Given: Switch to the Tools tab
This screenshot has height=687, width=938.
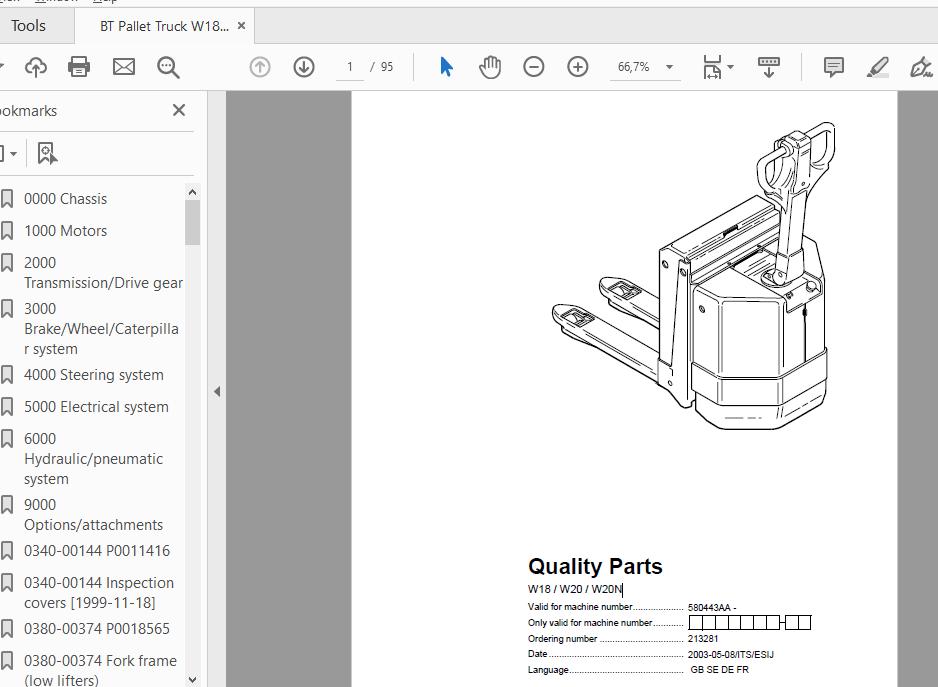Looking at the screenshot, I should click(x=28, y=26).
